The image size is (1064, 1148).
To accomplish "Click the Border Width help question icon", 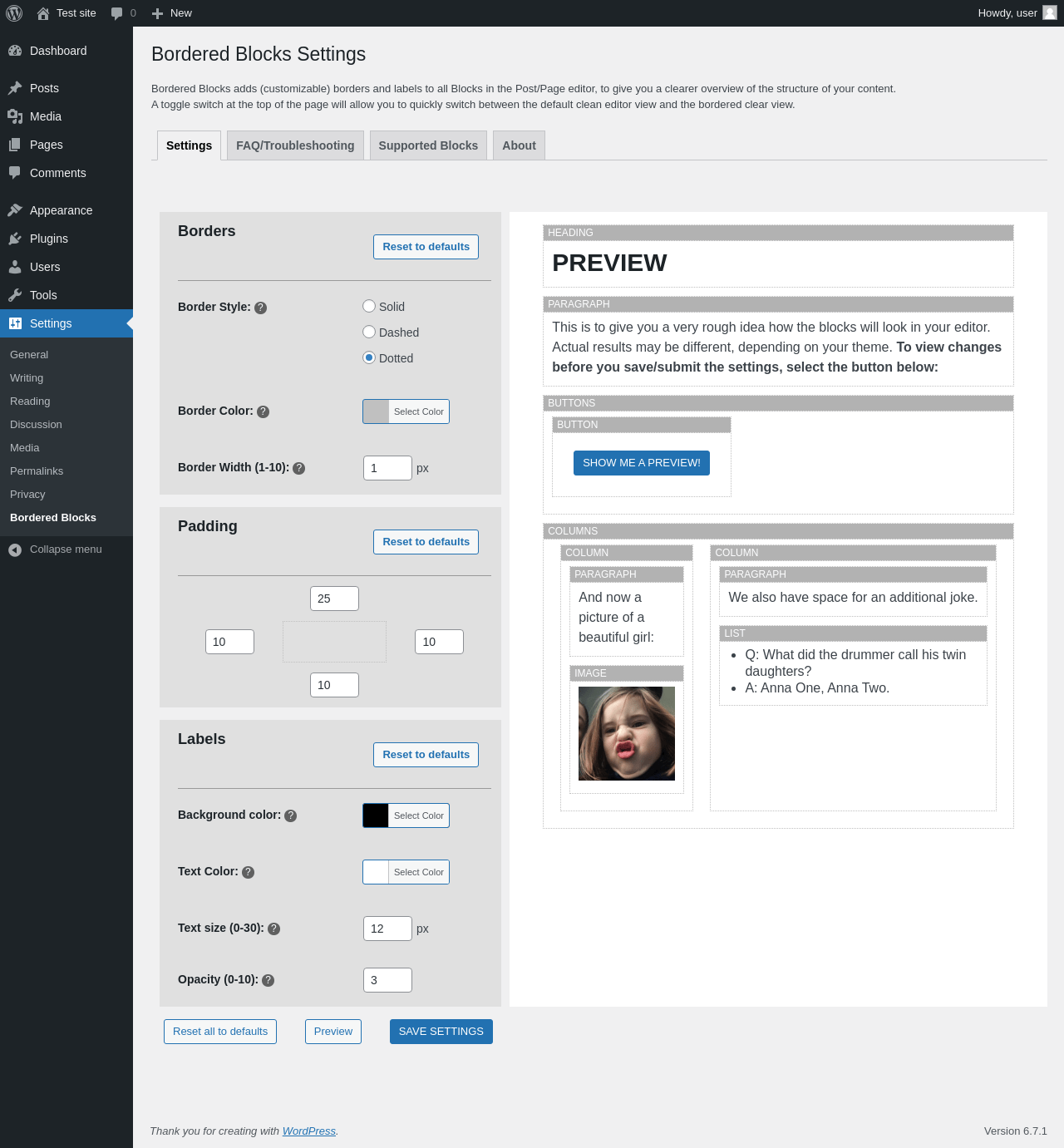I will [299, 468].
